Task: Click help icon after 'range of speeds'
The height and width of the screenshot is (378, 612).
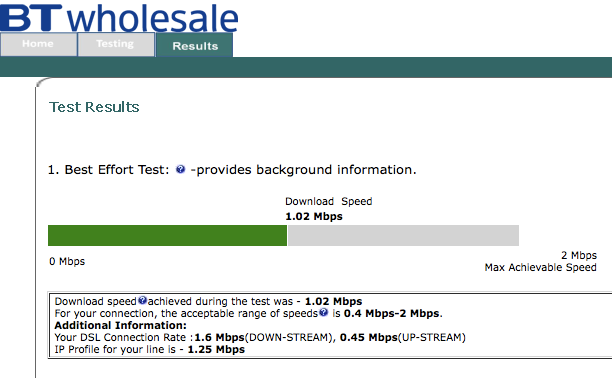Action: pos(324,312)
